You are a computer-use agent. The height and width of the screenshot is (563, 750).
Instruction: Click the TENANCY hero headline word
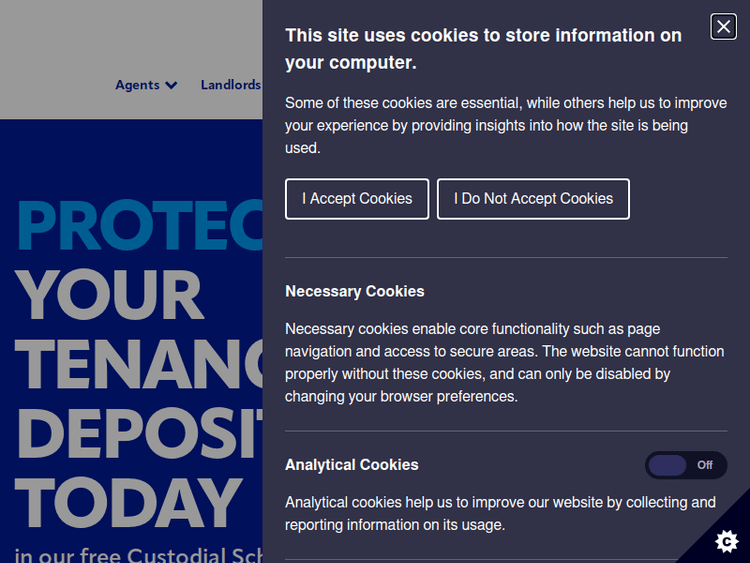(x=140, y=364)
